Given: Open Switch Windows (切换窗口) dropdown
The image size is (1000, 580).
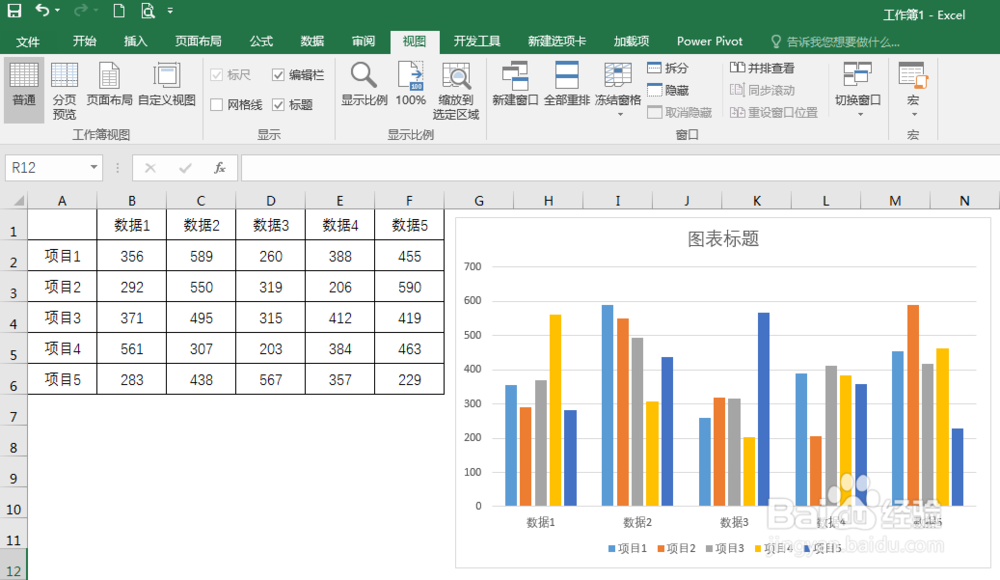Looking at the screenshot, I should 858,89.
